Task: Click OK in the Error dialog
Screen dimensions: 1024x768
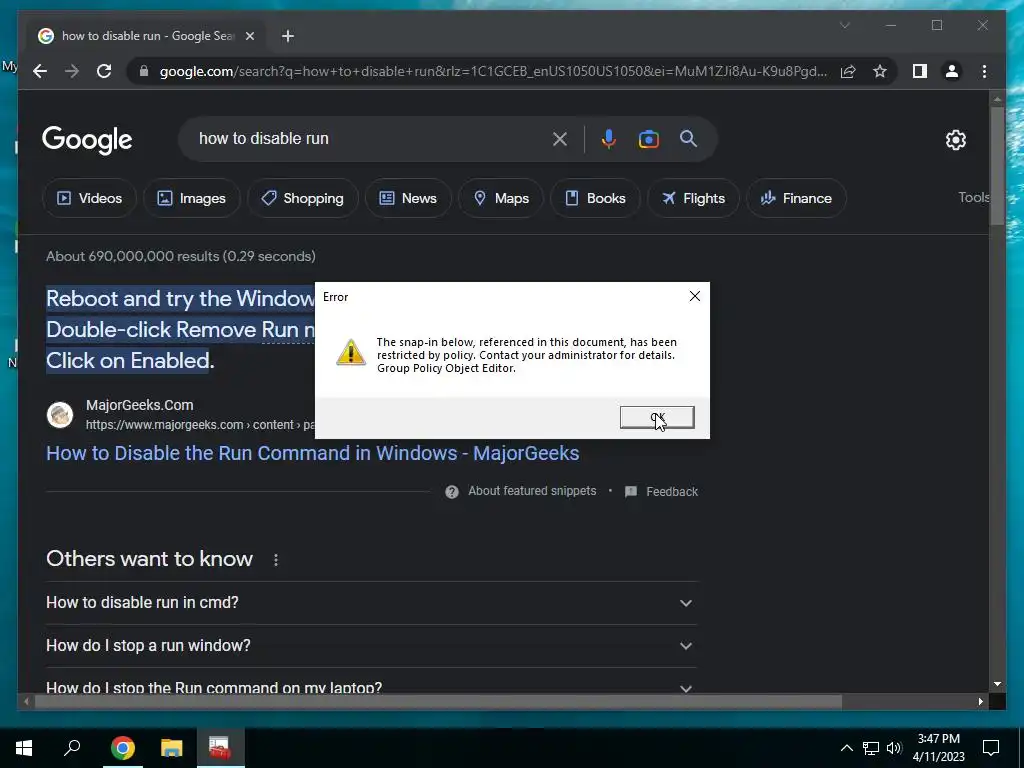Action: [657, 417]
